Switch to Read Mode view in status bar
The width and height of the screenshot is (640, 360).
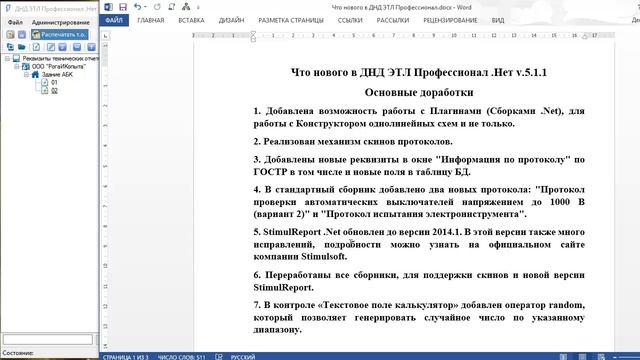pyautogui.click(x=563, y=357)
